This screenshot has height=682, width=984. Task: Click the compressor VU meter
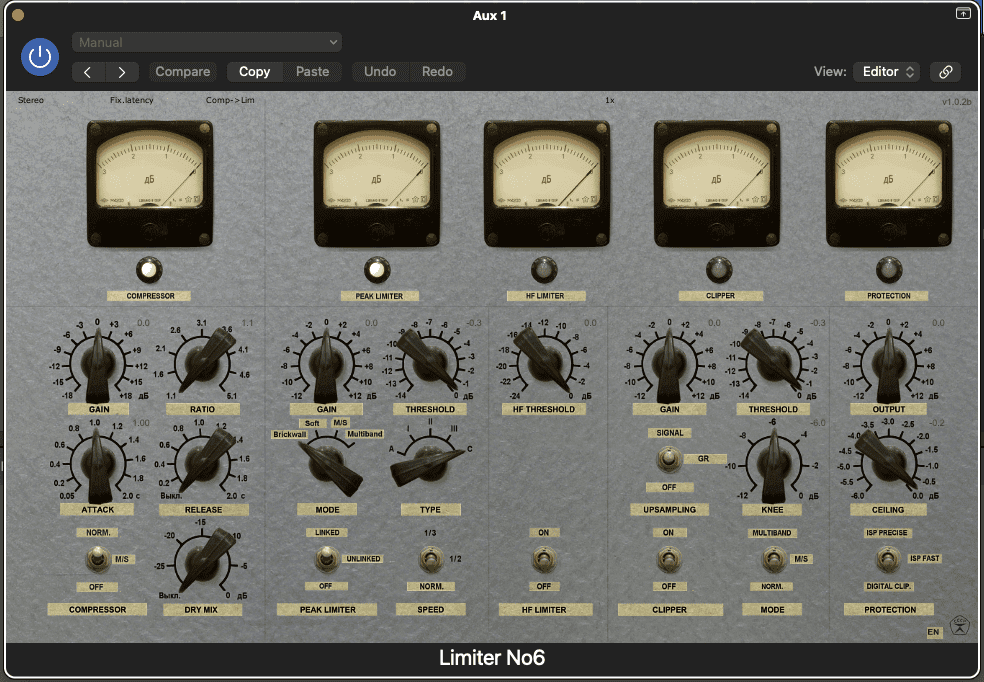coord(149,183)
